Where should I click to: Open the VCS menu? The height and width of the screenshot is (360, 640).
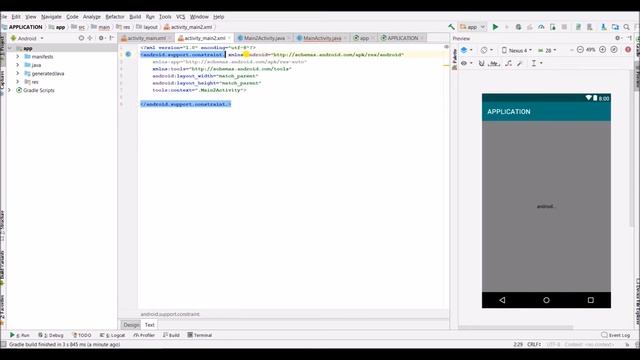(180, 17)
